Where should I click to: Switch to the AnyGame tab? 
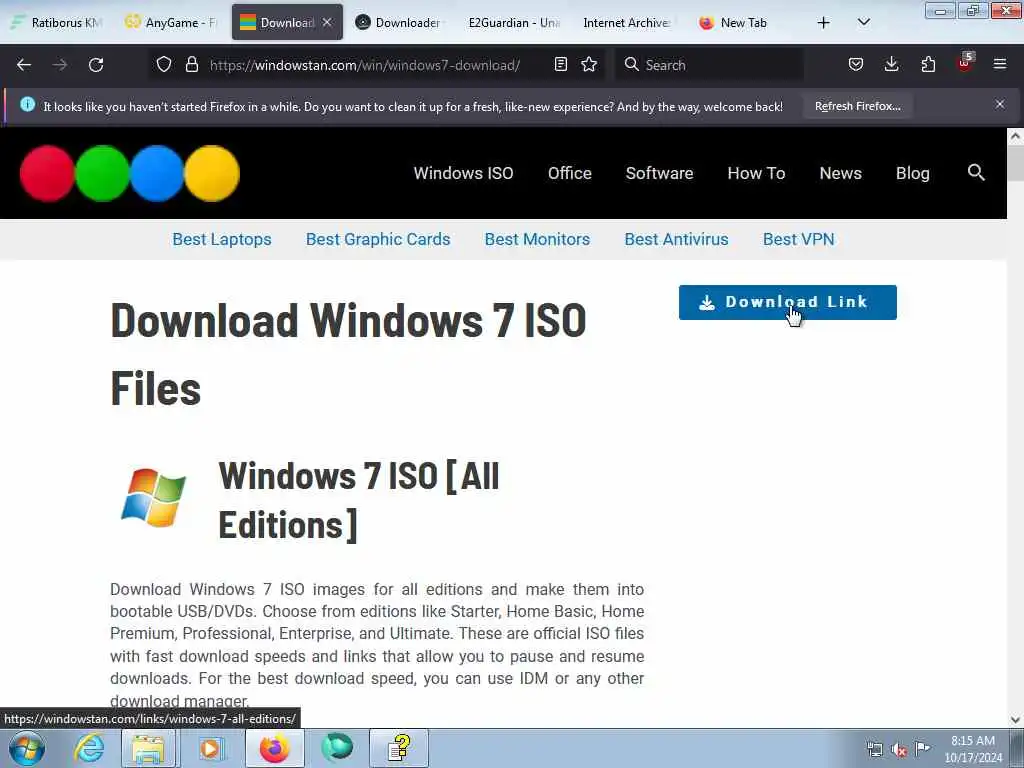click(x=172, y=23)
